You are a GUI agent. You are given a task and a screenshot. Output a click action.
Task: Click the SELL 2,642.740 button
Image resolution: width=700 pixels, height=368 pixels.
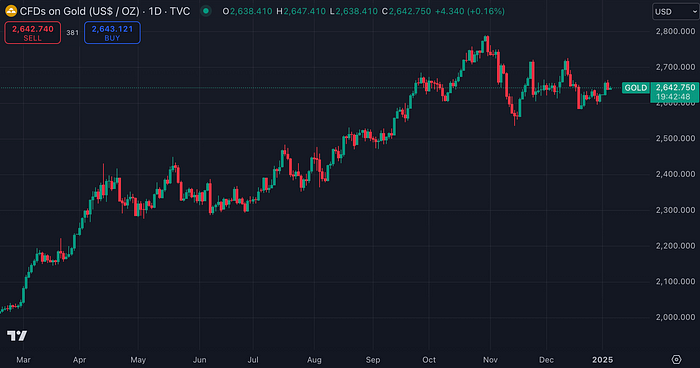point(33,33)
